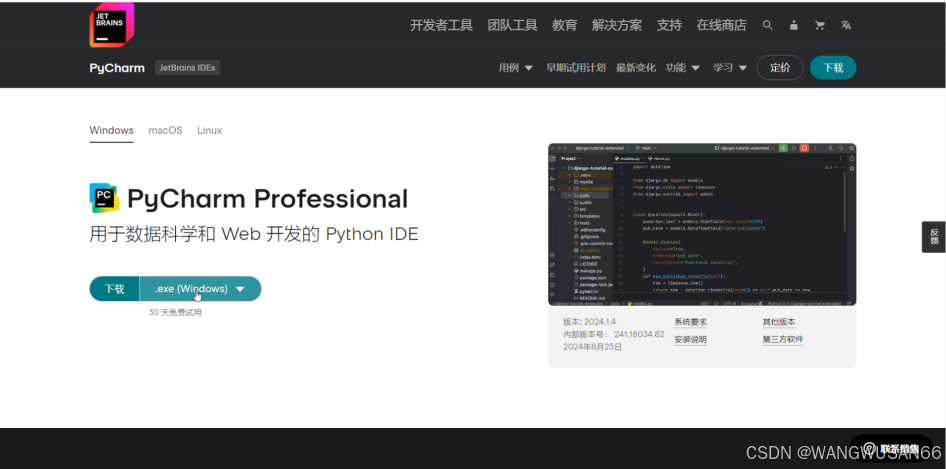Screen dimensions: 946x469
Task: Open 支持 menu
Action: [669, 25]
